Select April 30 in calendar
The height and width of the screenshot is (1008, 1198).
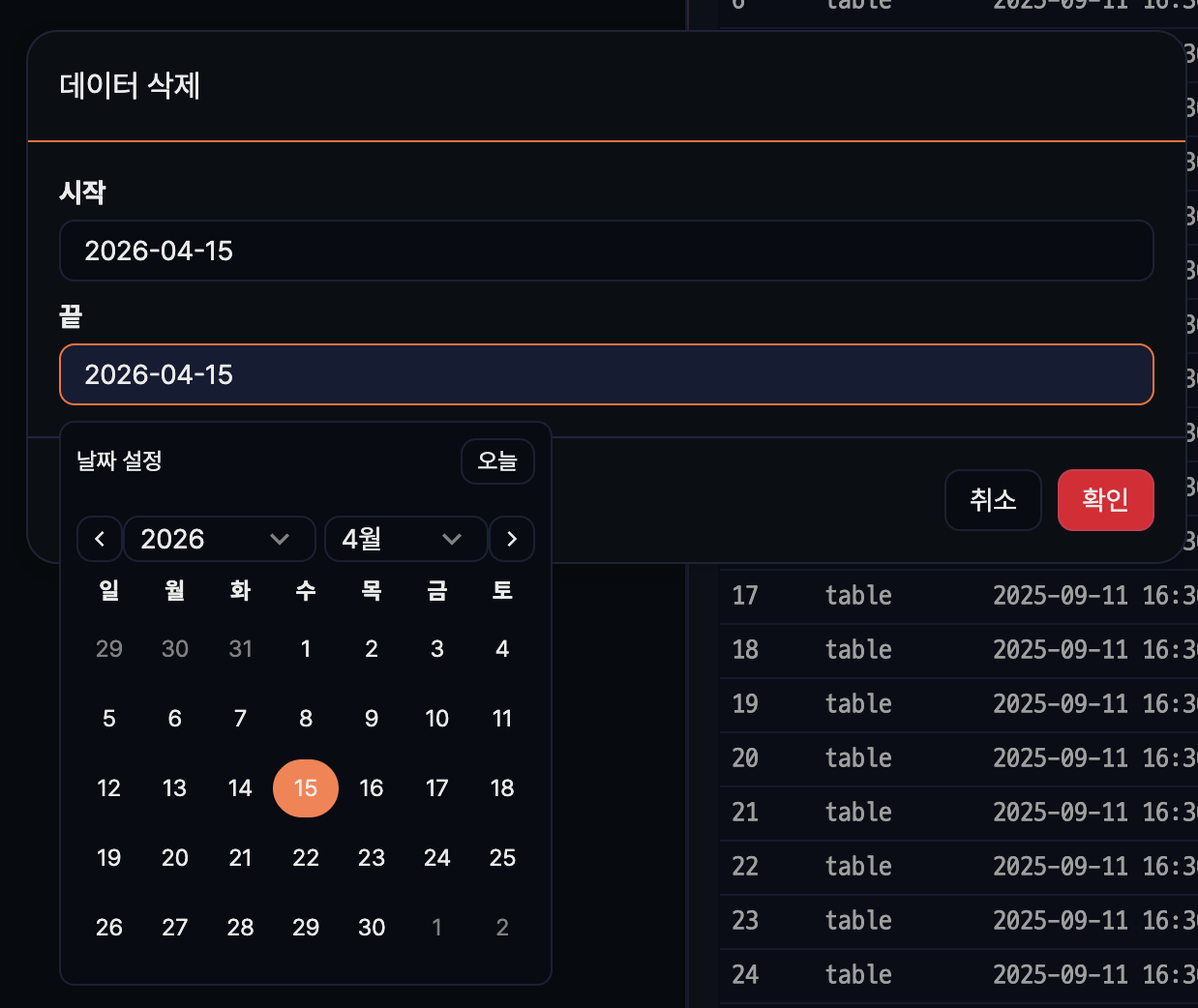point(372,928)
